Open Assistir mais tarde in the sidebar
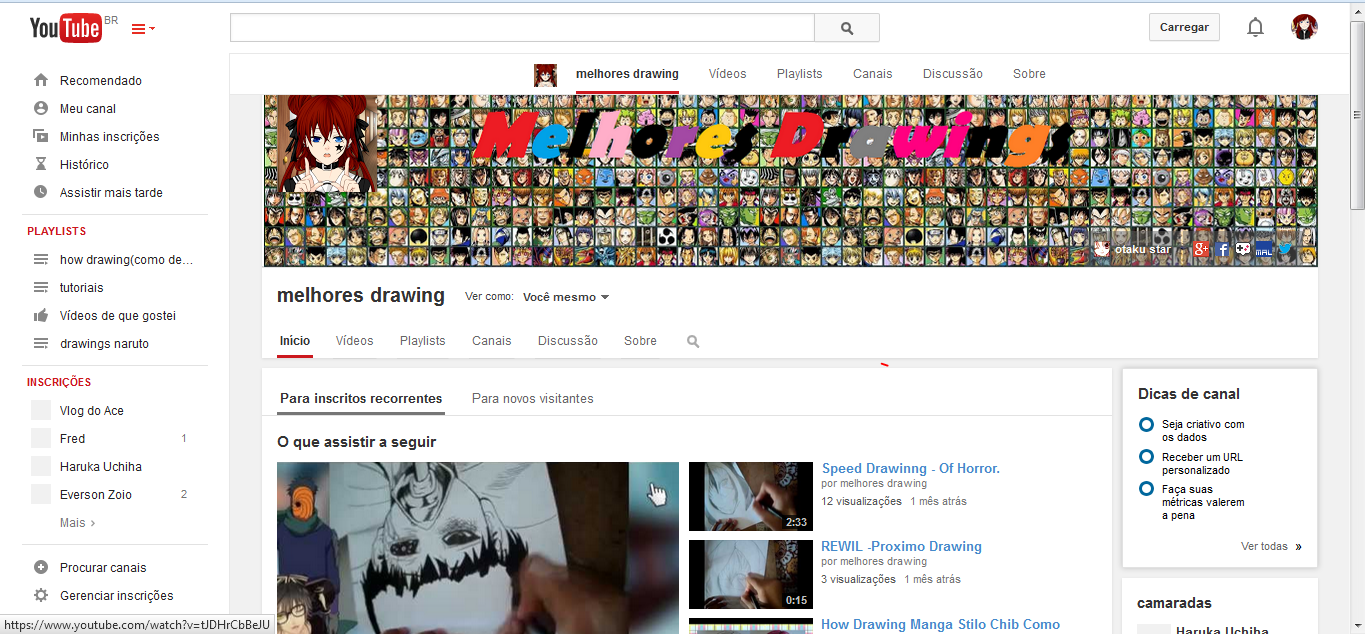Screen dimensions: 1365x634 pos(111,193)
